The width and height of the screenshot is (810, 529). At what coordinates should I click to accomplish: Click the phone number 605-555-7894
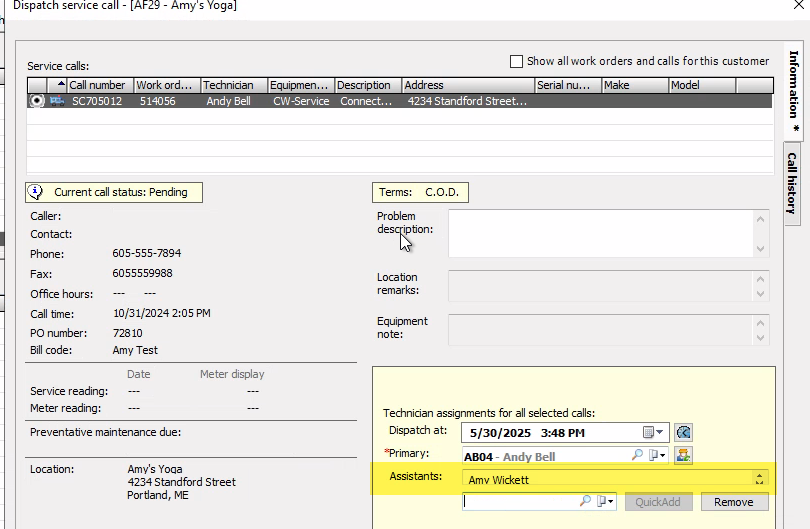147,253
